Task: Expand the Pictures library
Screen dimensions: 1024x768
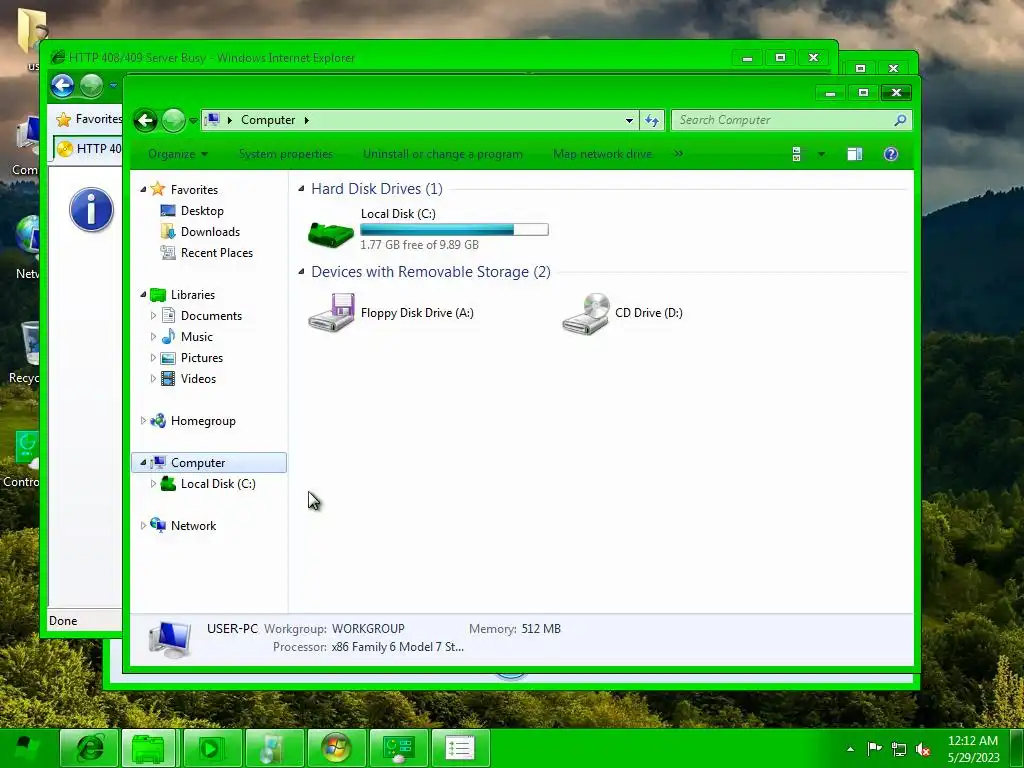Action: point(153,358)
